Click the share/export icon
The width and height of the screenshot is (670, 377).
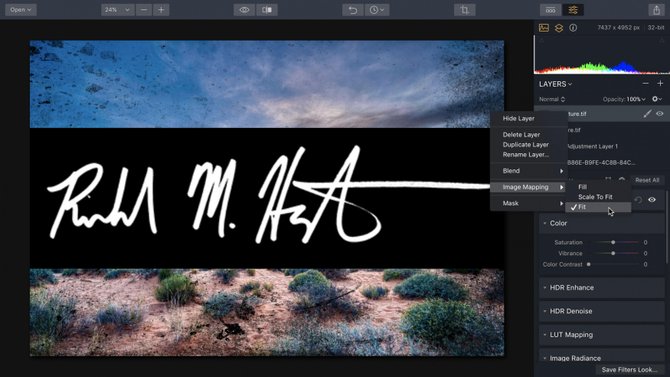pos(657,10)
